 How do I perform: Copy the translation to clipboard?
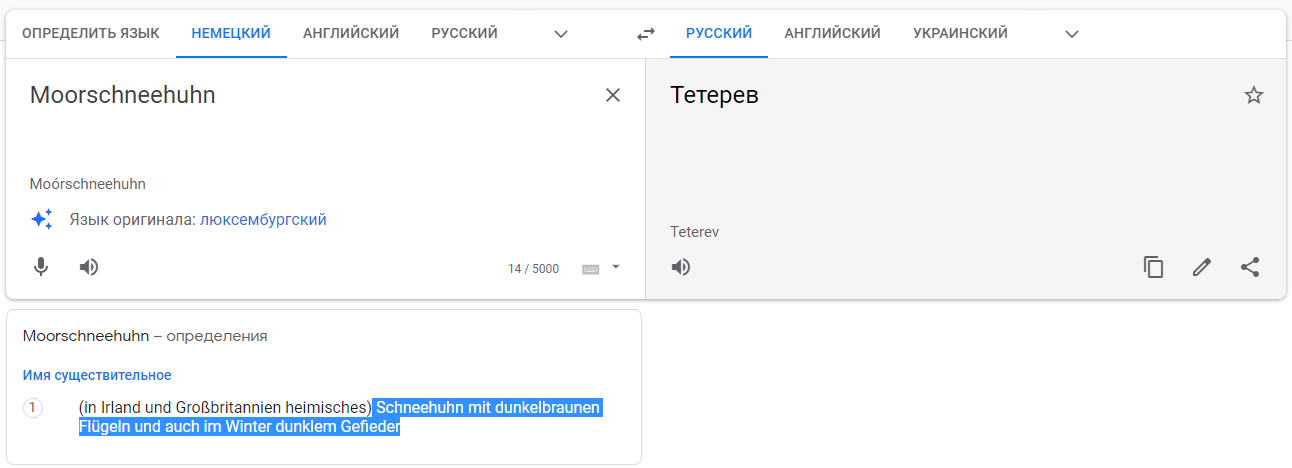coord(1154,267)
